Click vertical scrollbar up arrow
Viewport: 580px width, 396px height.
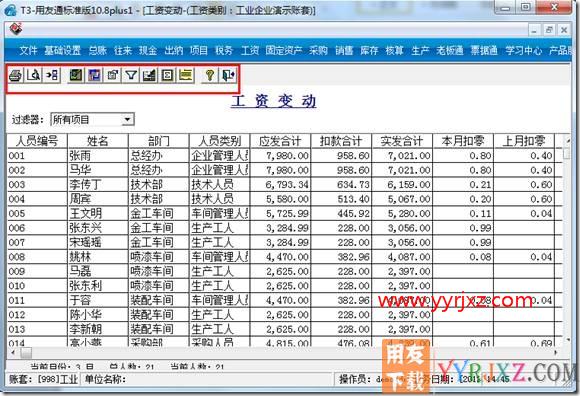pos(567,141)
